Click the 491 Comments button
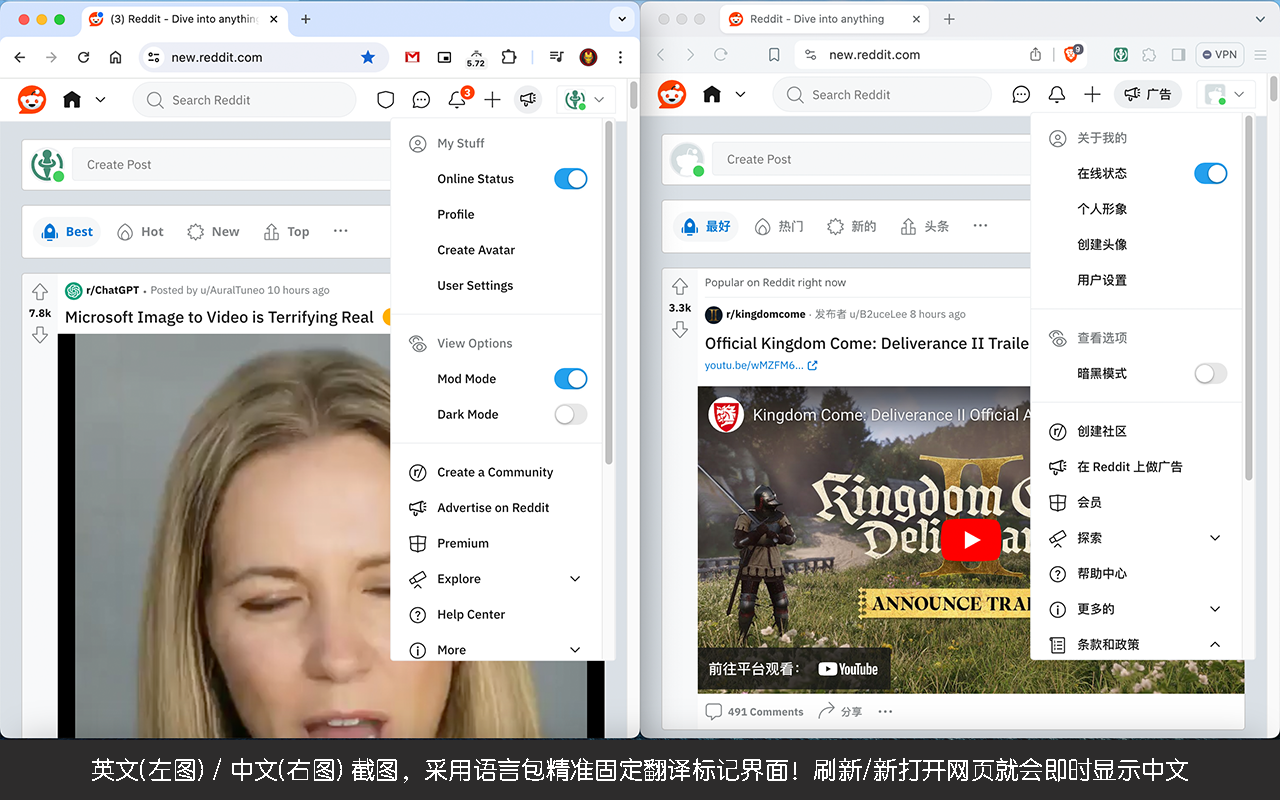Image resolution: width=1280 pixels, height=800 pixels. 755,711
